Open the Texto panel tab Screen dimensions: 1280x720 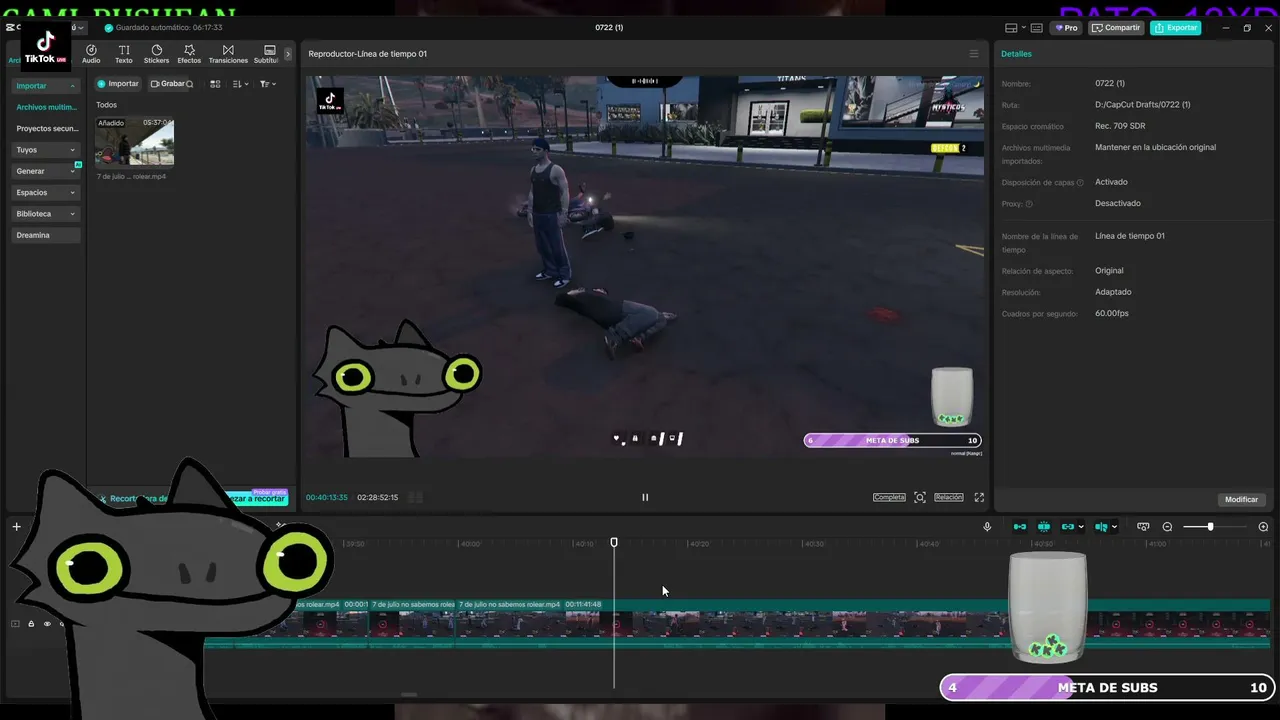[124, 54]
